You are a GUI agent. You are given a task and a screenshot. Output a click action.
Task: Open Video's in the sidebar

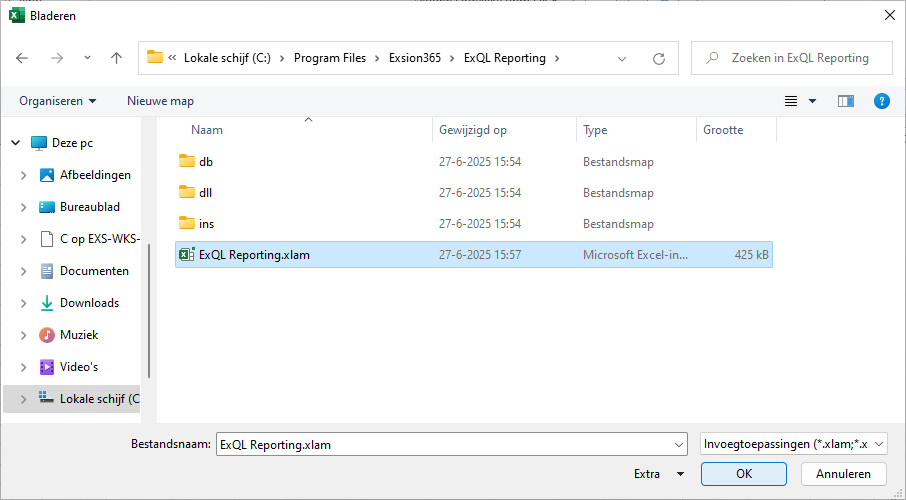point(79,366)
